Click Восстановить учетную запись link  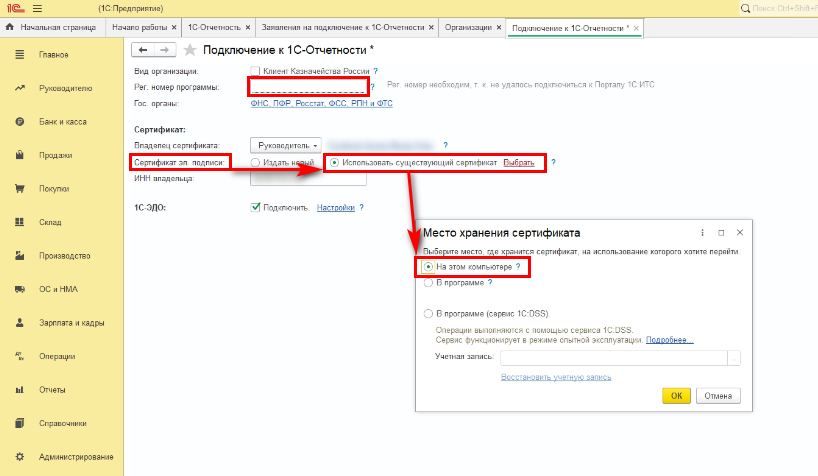pyautogui.click(x=556, y=377)
